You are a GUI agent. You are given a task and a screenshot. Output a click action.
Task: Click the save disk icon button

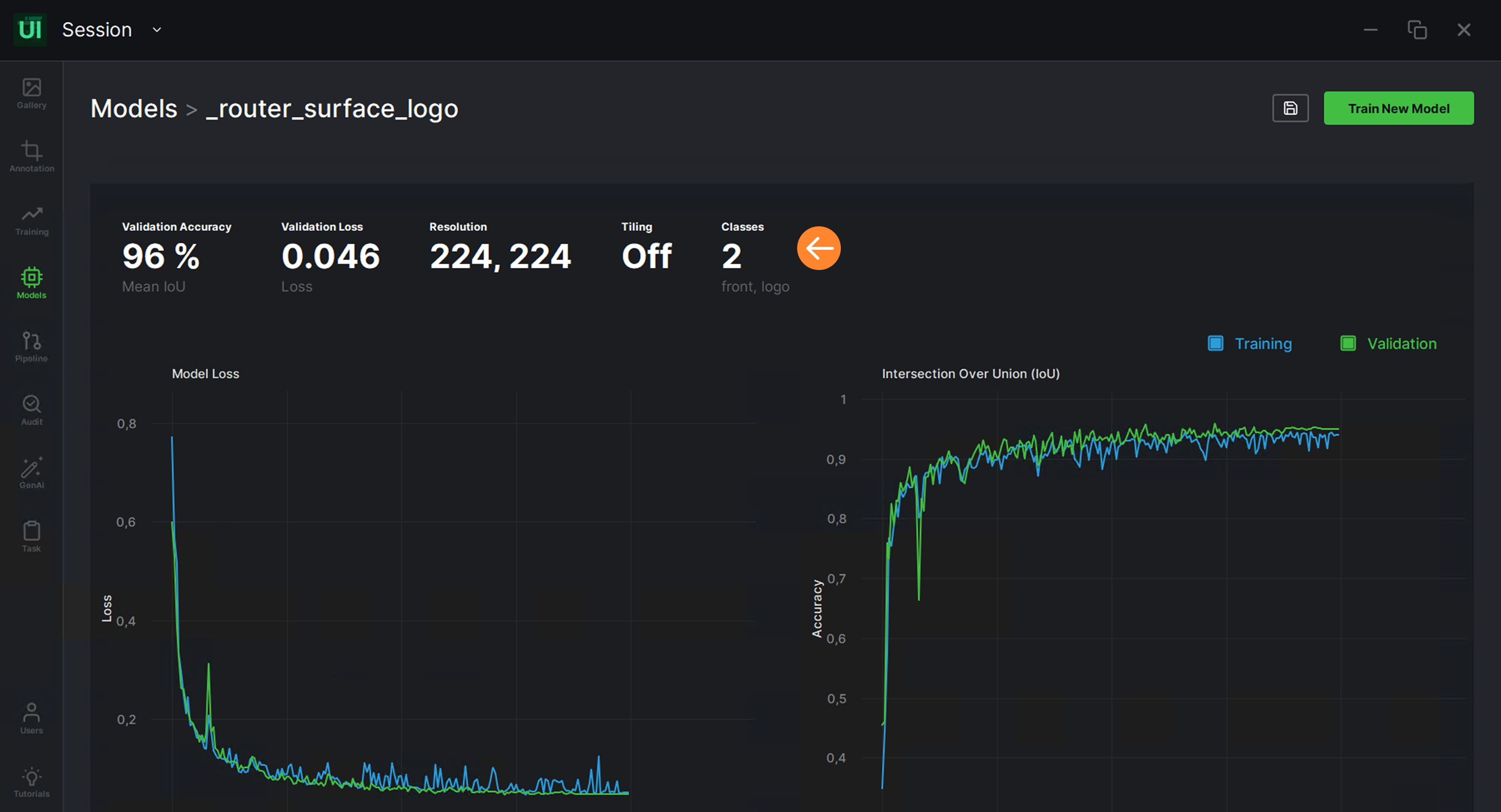pos(1290,108)
